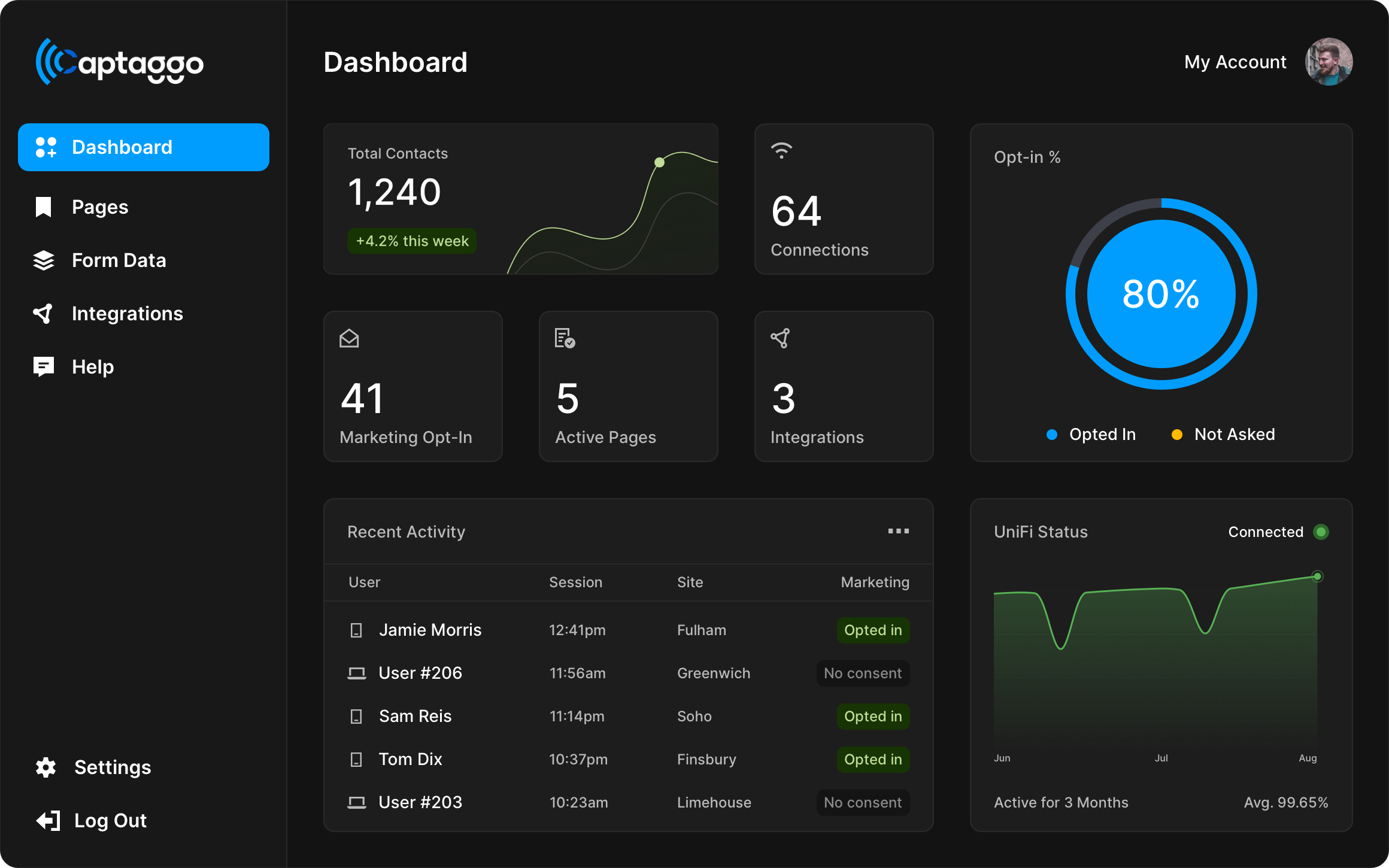
Task: Click the Recent Activity heading
Action: tap(406, 532)
